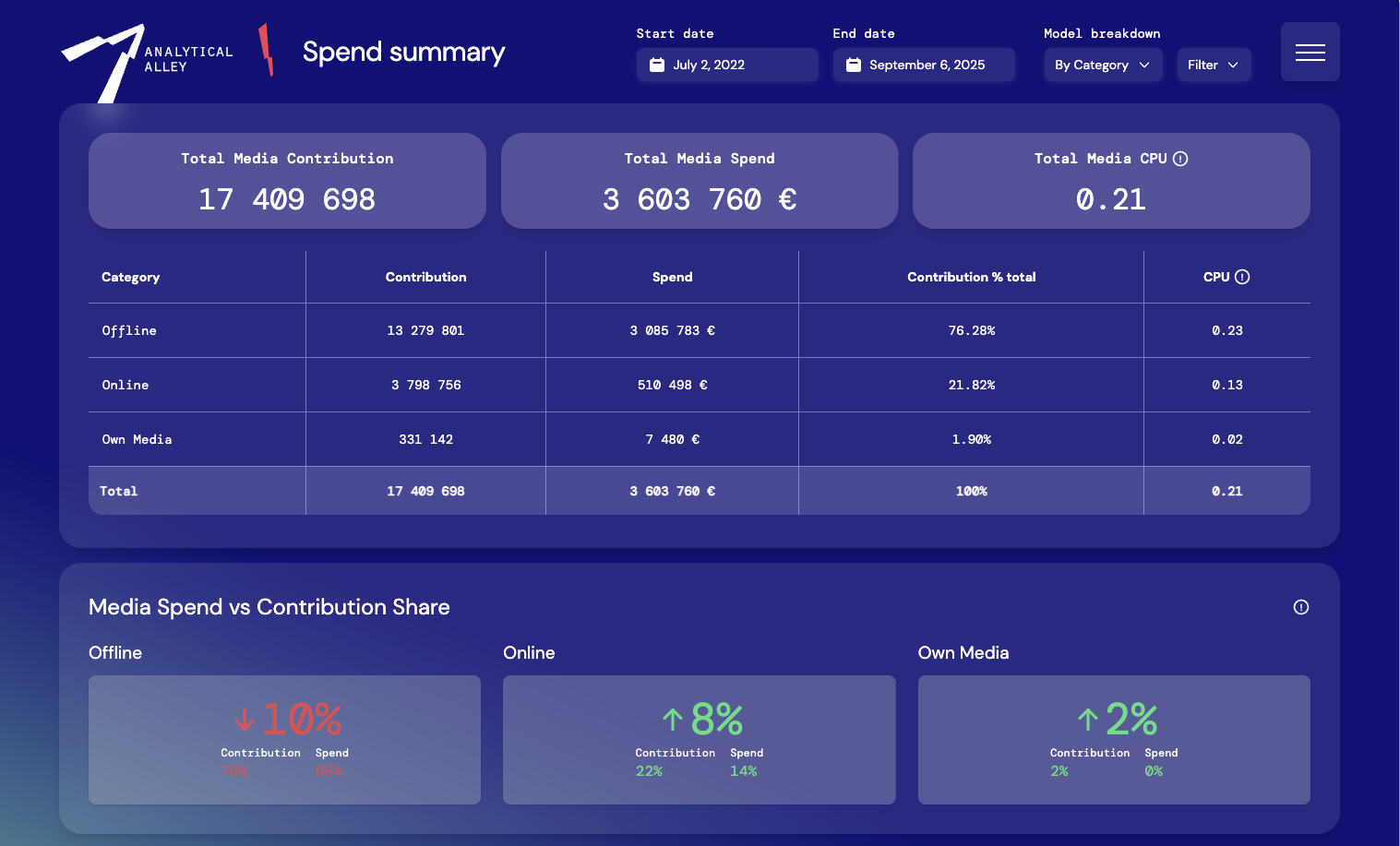Select the Online category row
This screenshot has width=1400, height=846.
tap(126, 385)
